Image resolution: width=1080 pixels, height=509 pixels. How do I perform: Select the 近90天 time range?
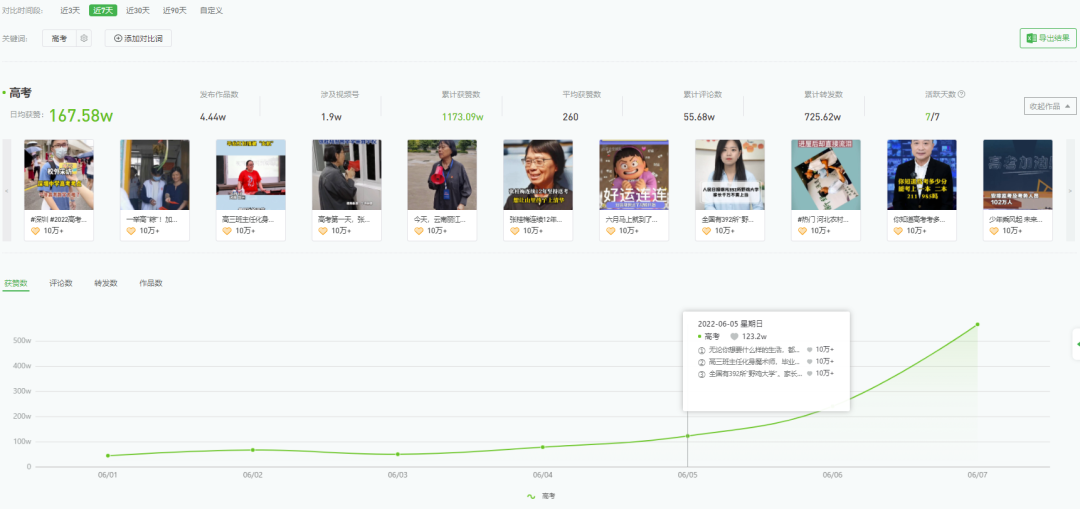tap(174, 10)
